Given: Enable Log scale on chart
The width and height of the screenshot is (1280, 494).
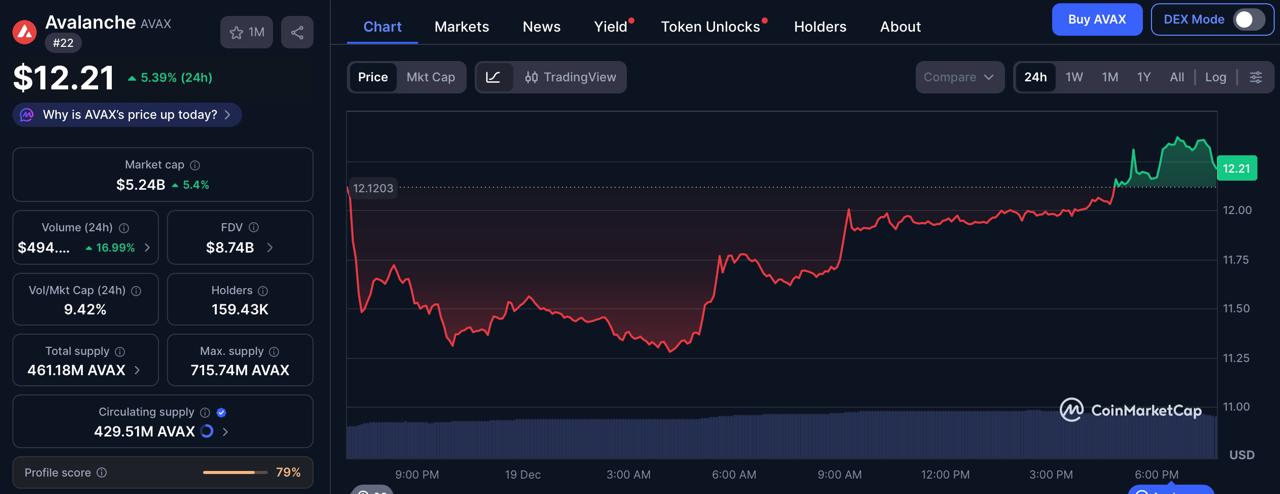Looking at the screenshot, I should (x=1215, y=77).
